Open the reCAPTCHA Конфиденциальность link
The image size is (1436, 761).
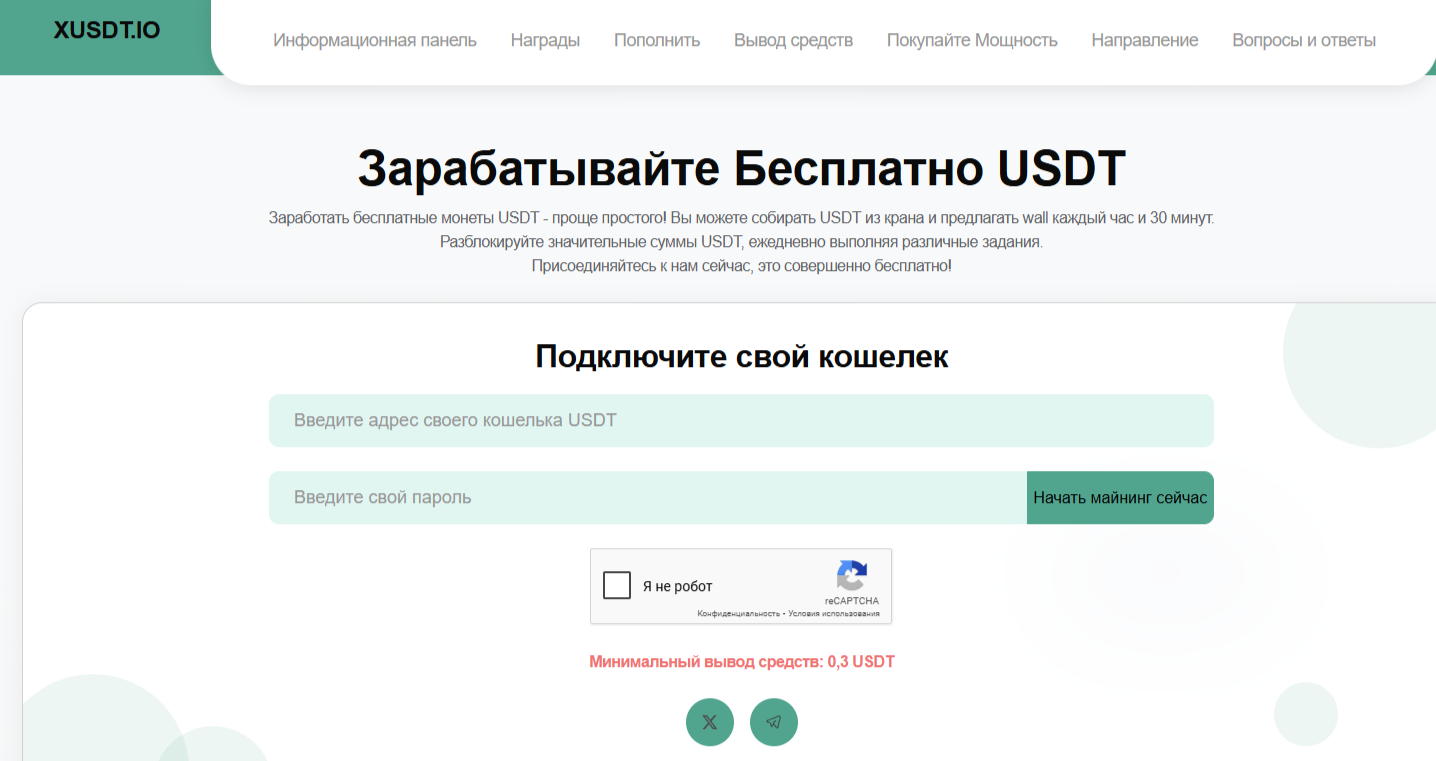tap(738, 613)
